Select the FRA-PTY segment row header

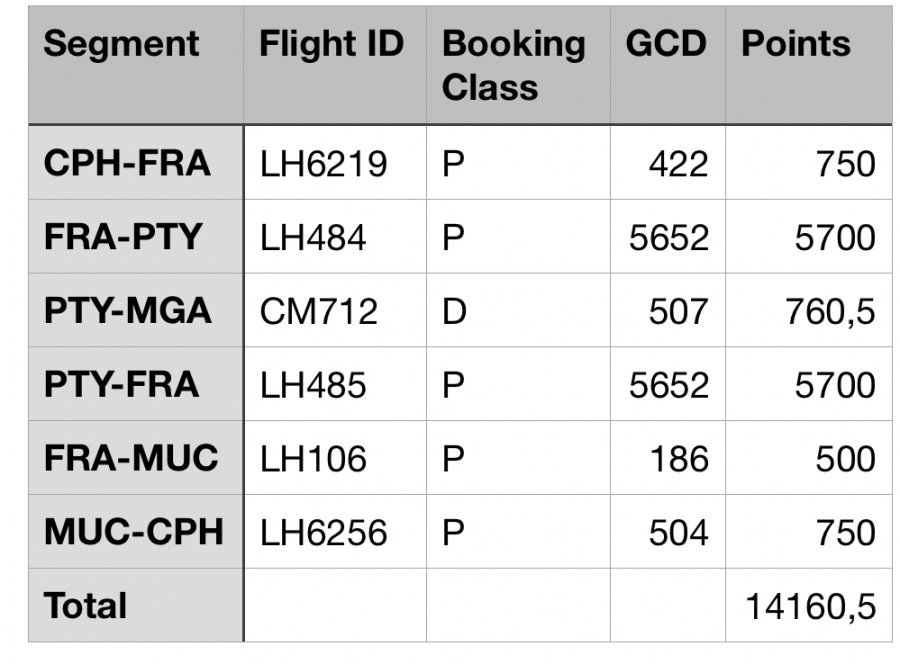coord(123,237)
